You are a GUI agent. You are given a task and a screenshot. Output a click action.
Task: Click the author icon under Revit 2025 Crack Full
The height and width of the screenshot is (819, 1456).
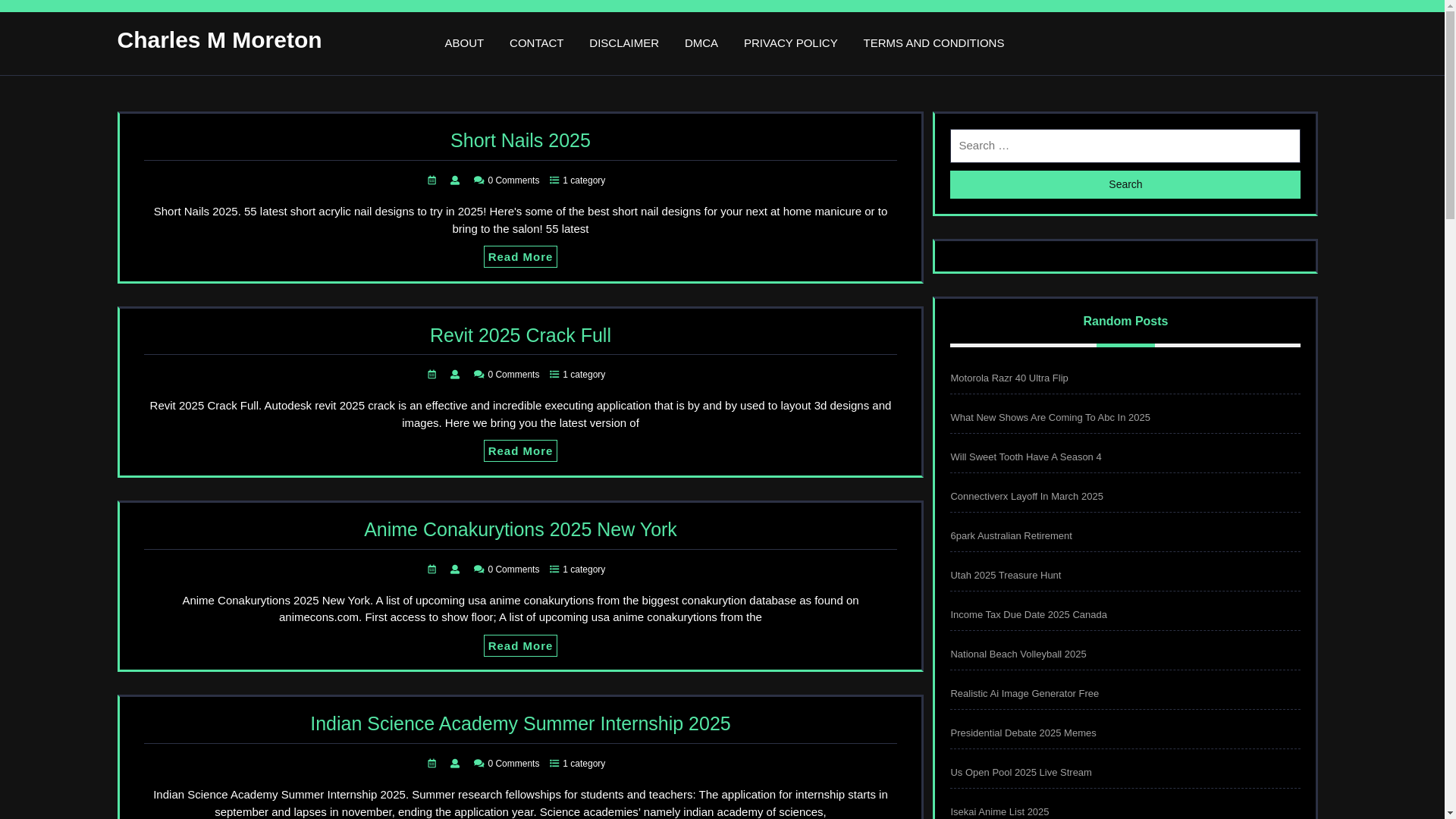[x=455, y=375]
